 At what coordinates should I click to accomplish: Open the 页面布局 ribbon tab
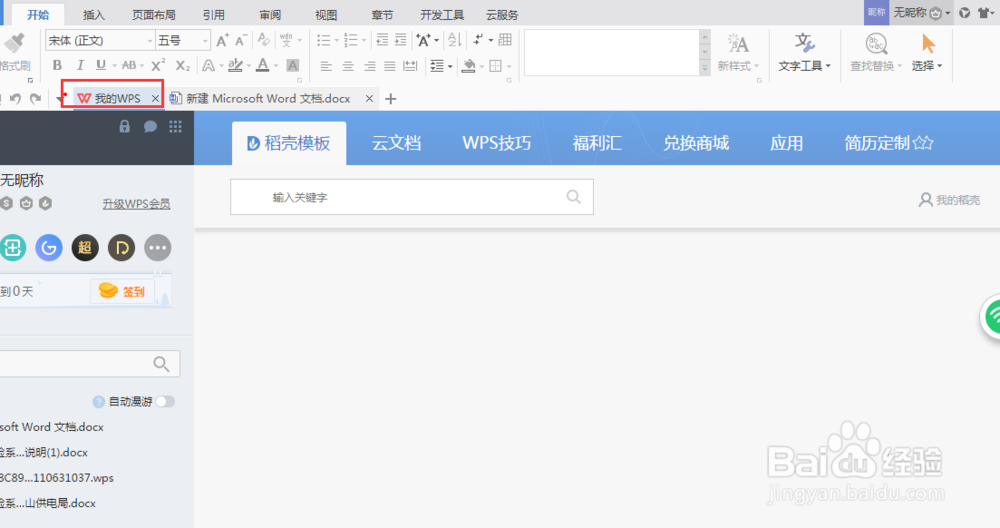(154, 15)
